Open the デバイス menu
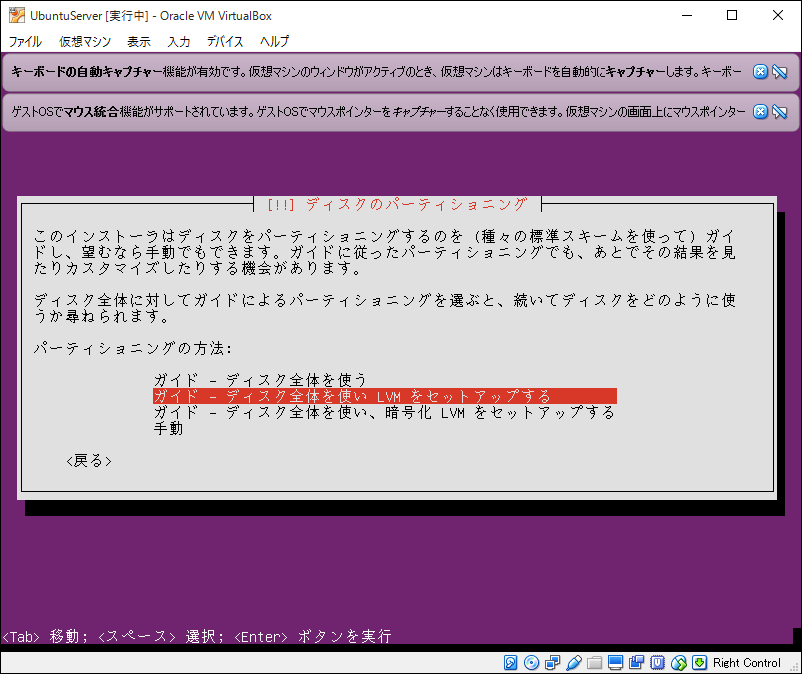Screen dimensions: 802x674 (x=225, y=41)
